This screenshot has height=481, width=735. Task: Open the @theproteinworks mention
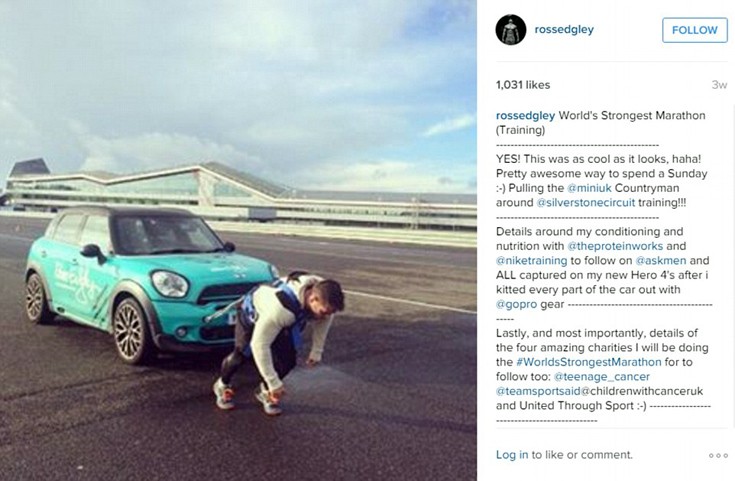coord(615,246)
